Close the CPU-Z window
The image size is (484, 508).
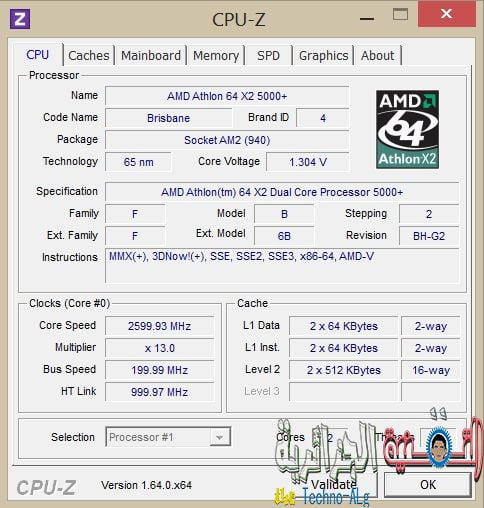pos(447,14)
